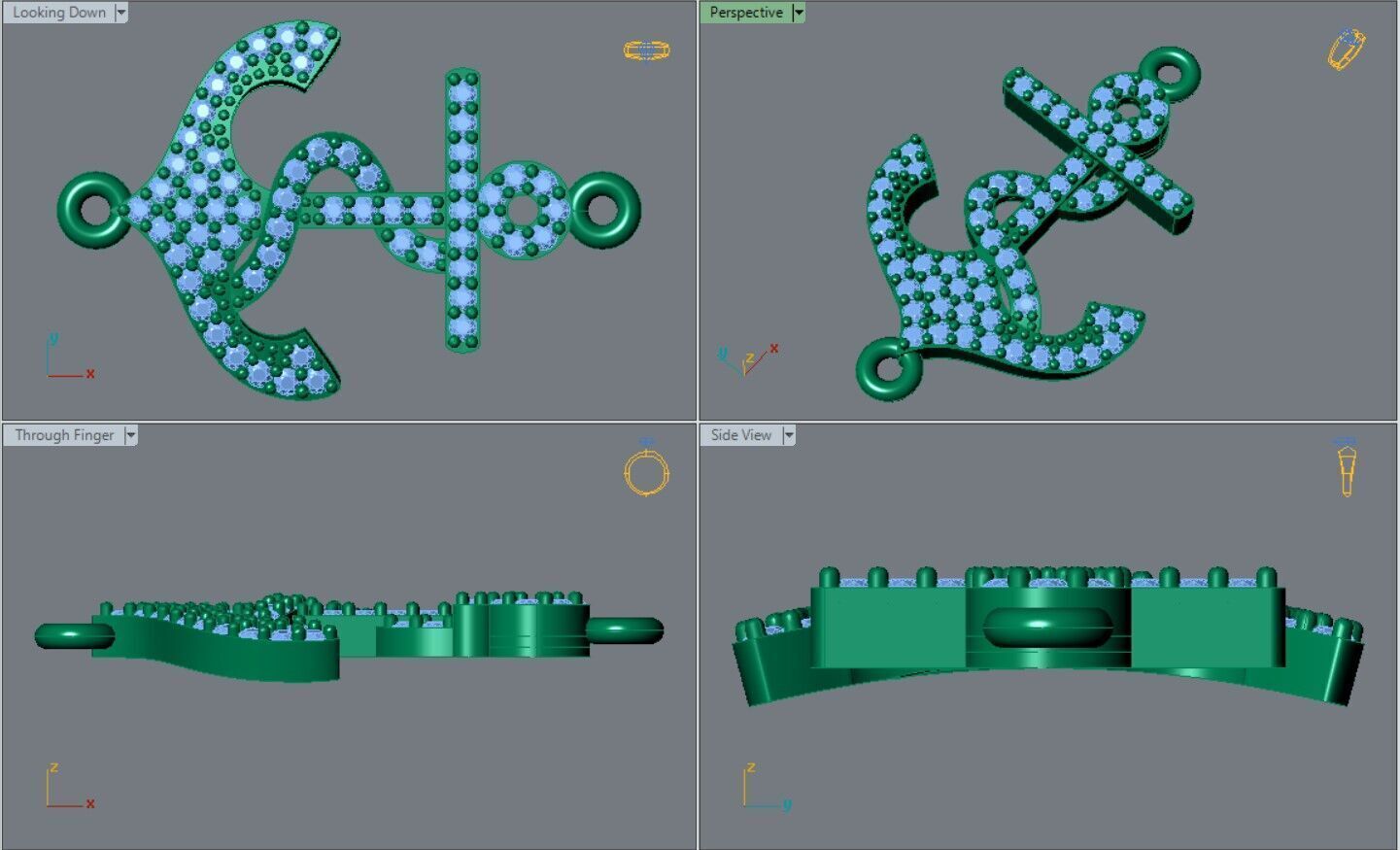Click the Side View viewport title
The width and height of the screenshot is (1400, 850).
(741, 435)
